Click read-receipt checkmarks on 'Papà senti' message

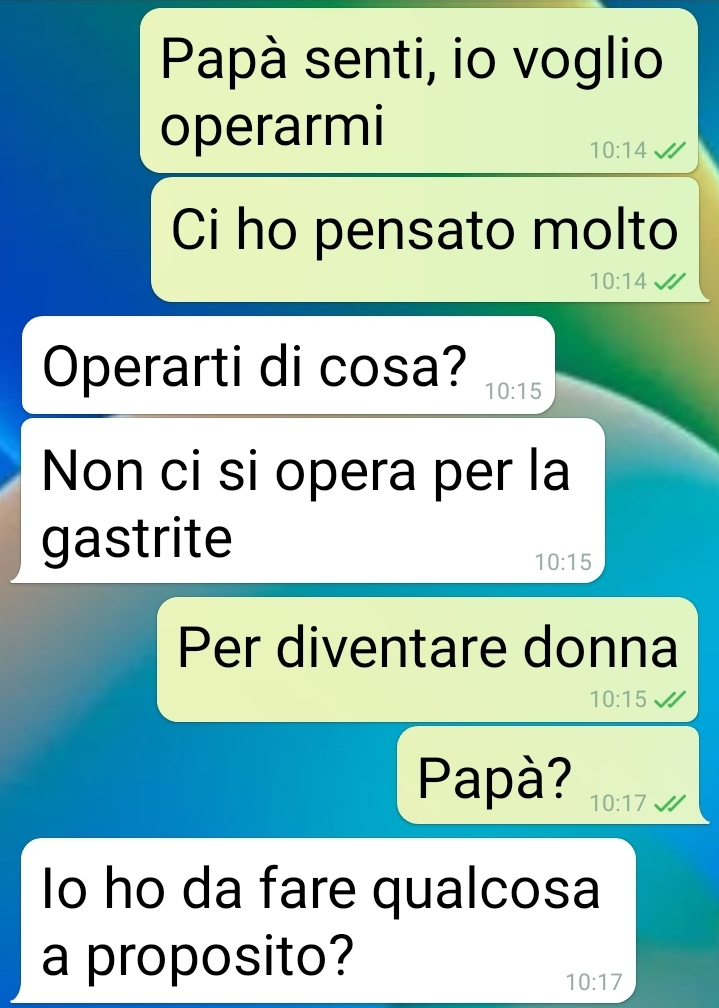tap(669, 150)
